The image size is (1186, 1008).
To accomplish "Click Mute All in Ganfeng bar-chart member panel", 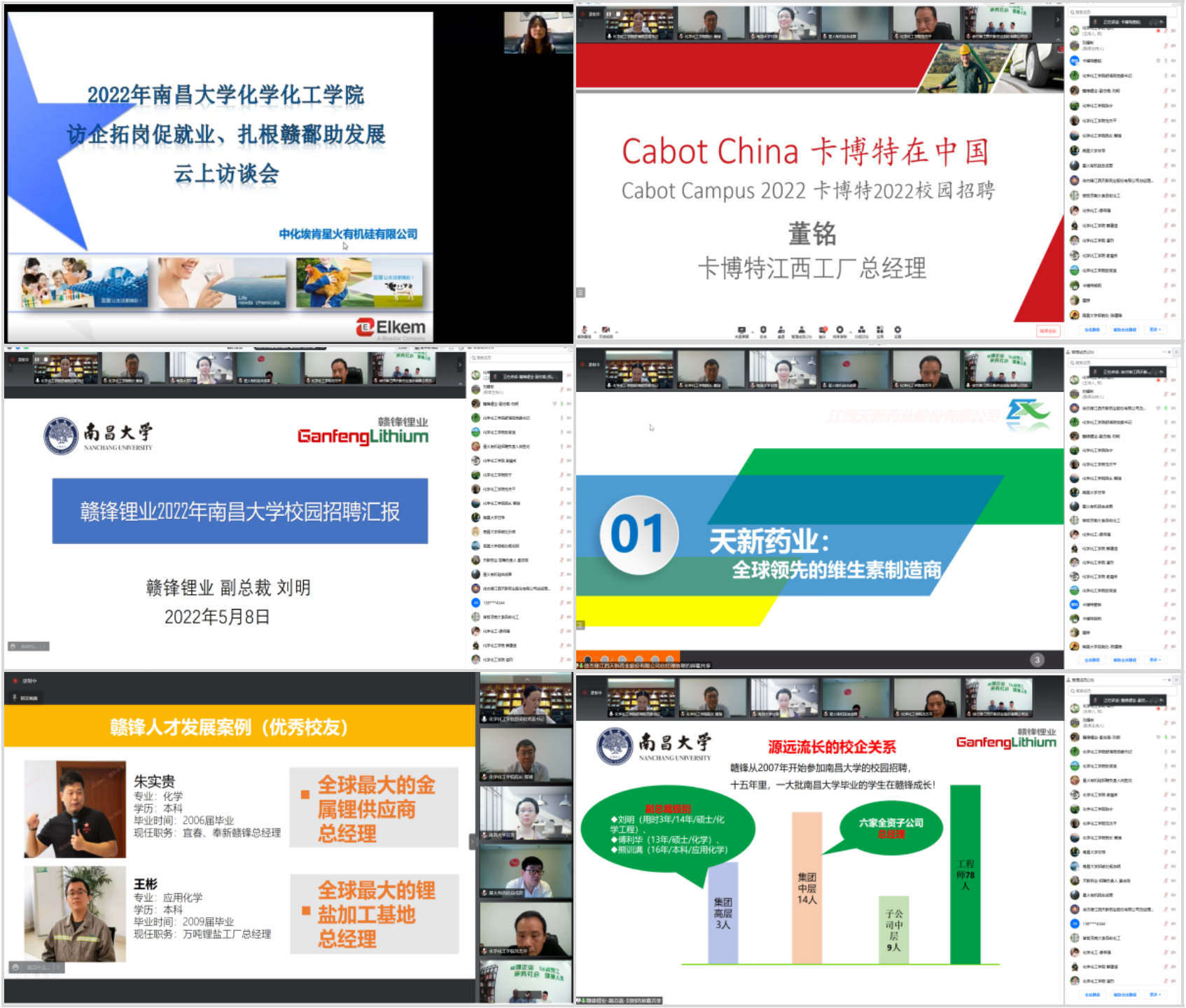I will 1091,994.
